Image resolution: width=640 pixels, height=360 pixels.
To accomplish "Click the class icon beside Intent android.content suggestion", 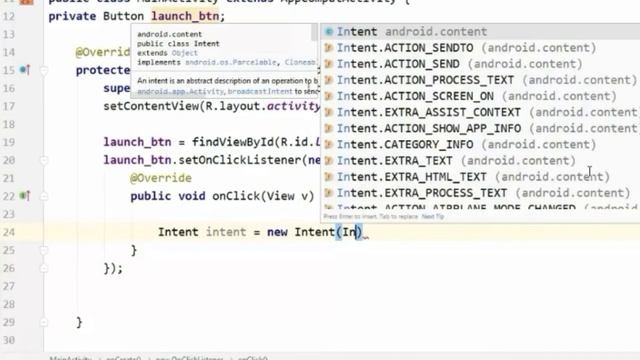I will pos(329,31).
